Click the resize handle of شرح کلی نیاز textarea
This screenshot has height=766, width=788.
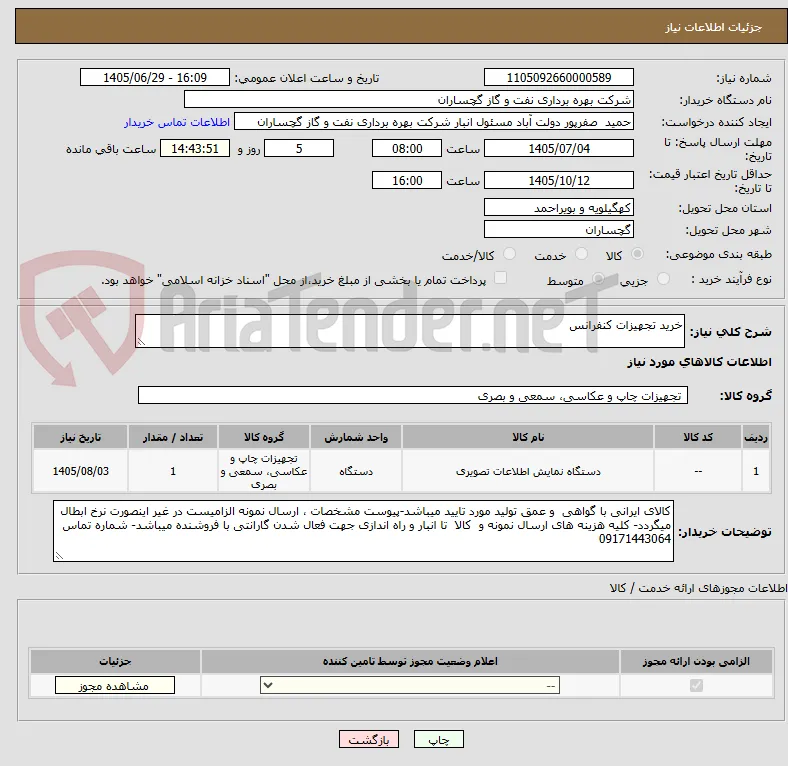click(141, 342)
